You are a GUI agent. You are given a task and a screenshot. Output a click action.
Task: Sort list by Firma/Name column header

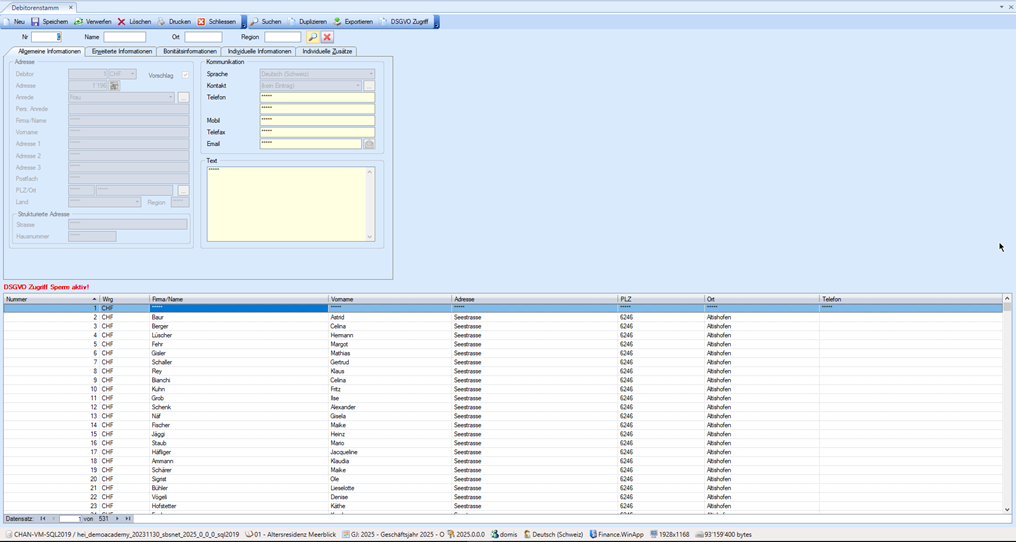pyautogui.click(x=238, y=299)
